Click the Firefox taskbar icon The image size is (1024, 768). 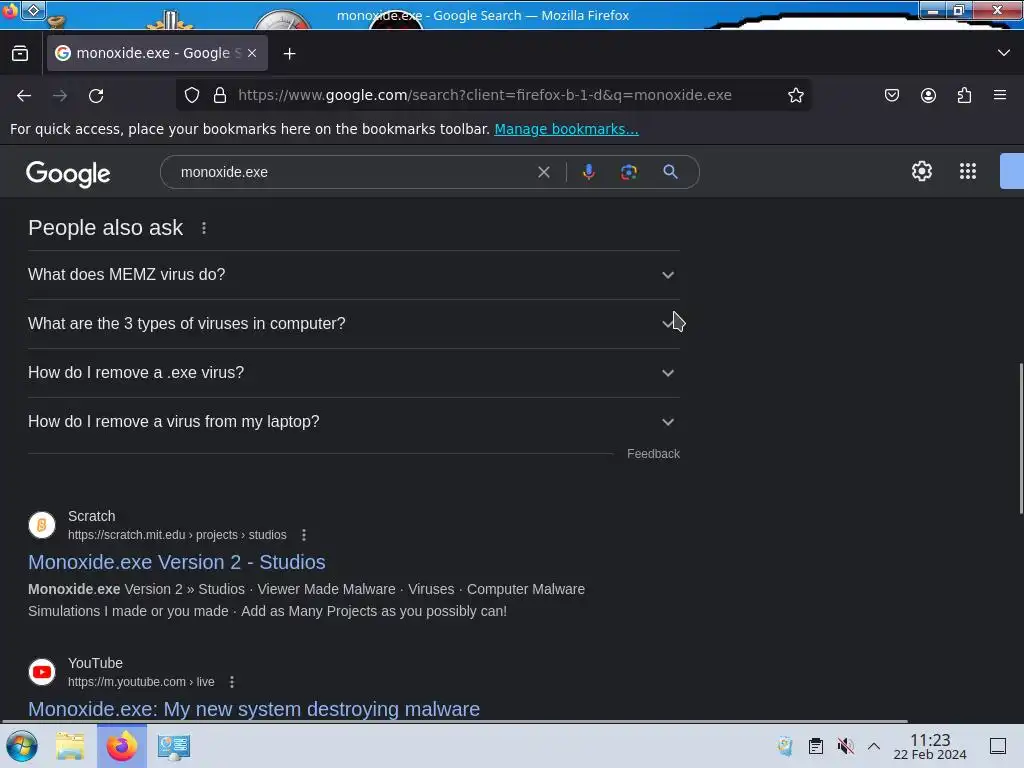tap(121, 746)
